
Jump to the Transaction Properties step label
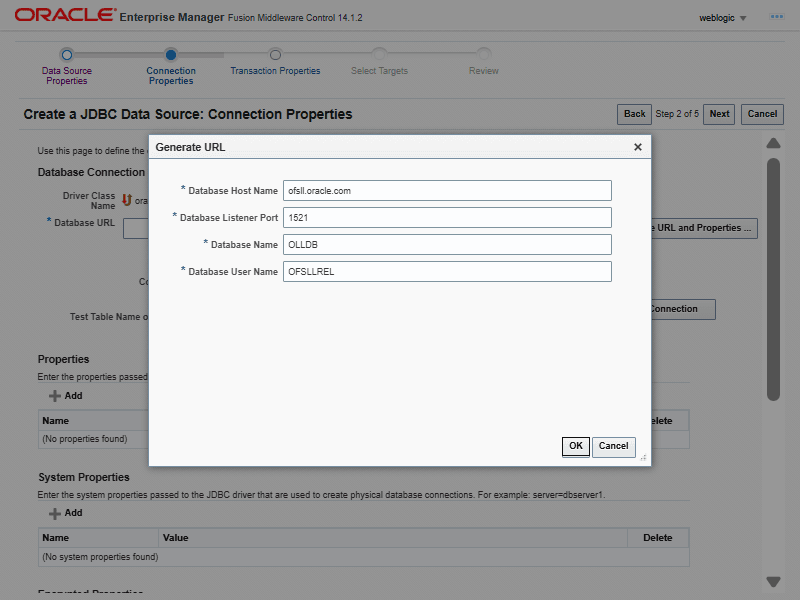[275, 71]
